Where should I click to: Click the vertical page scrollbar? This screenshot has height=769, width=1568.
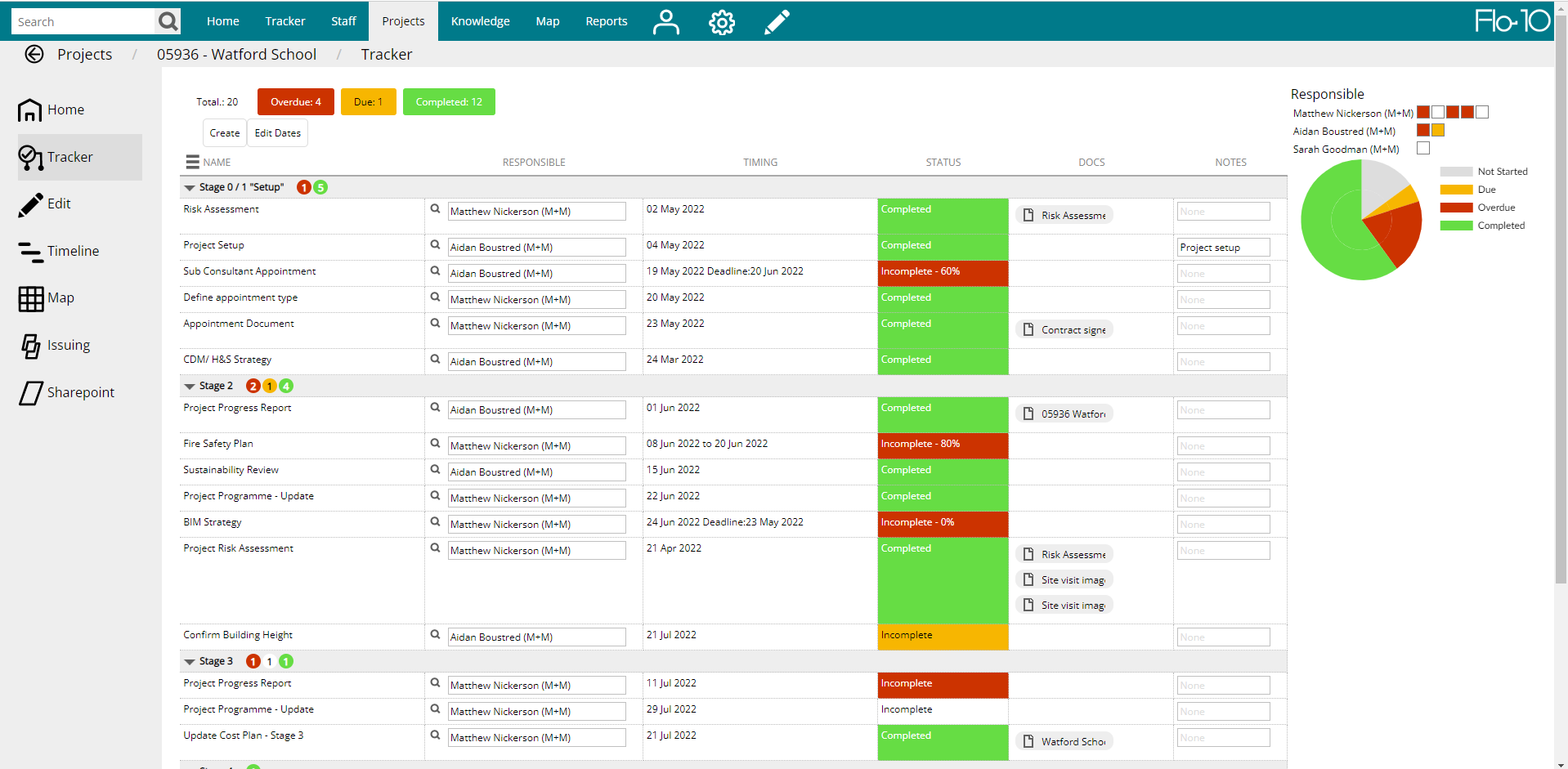point(1561,298)
